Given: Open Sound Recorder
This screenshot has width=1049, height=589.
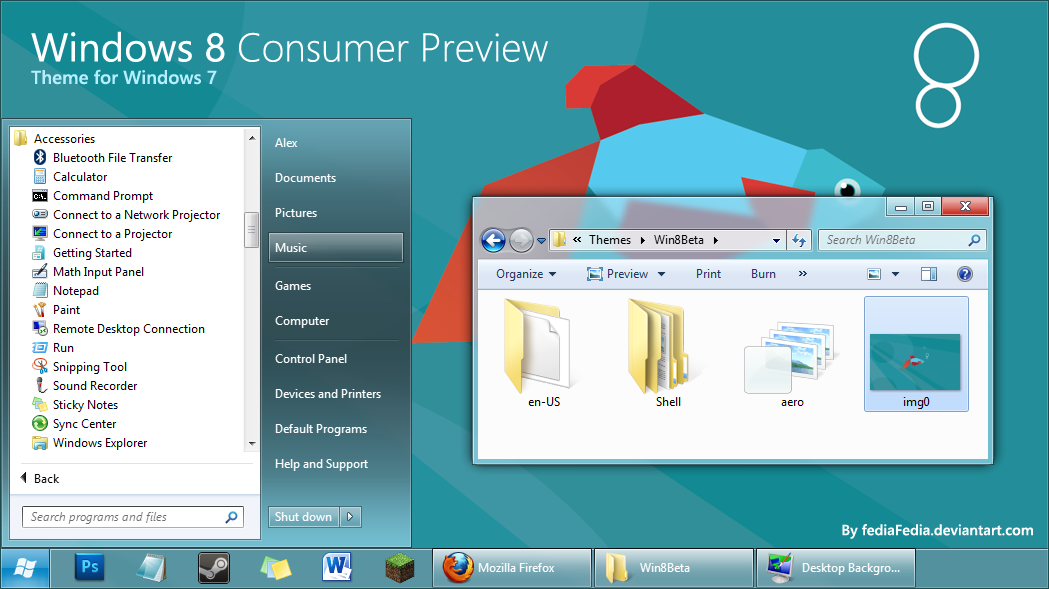Looking at the screenshot, I should (85, 386).
